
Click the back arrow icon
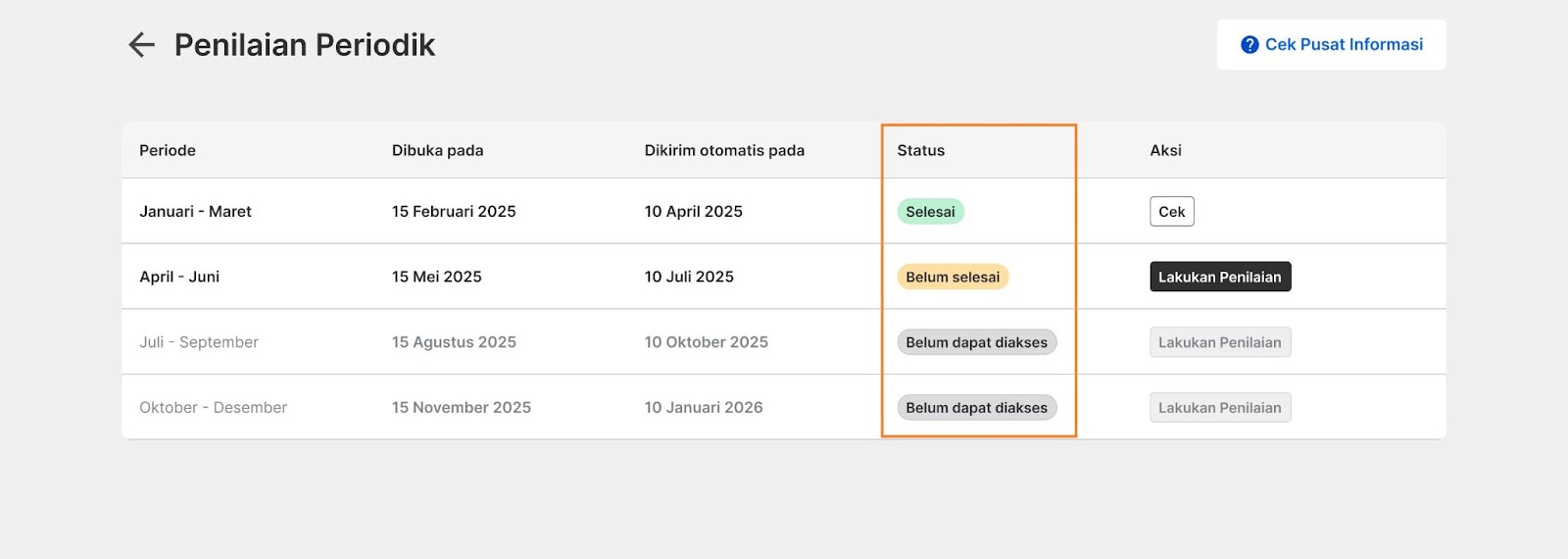(142, 44)
